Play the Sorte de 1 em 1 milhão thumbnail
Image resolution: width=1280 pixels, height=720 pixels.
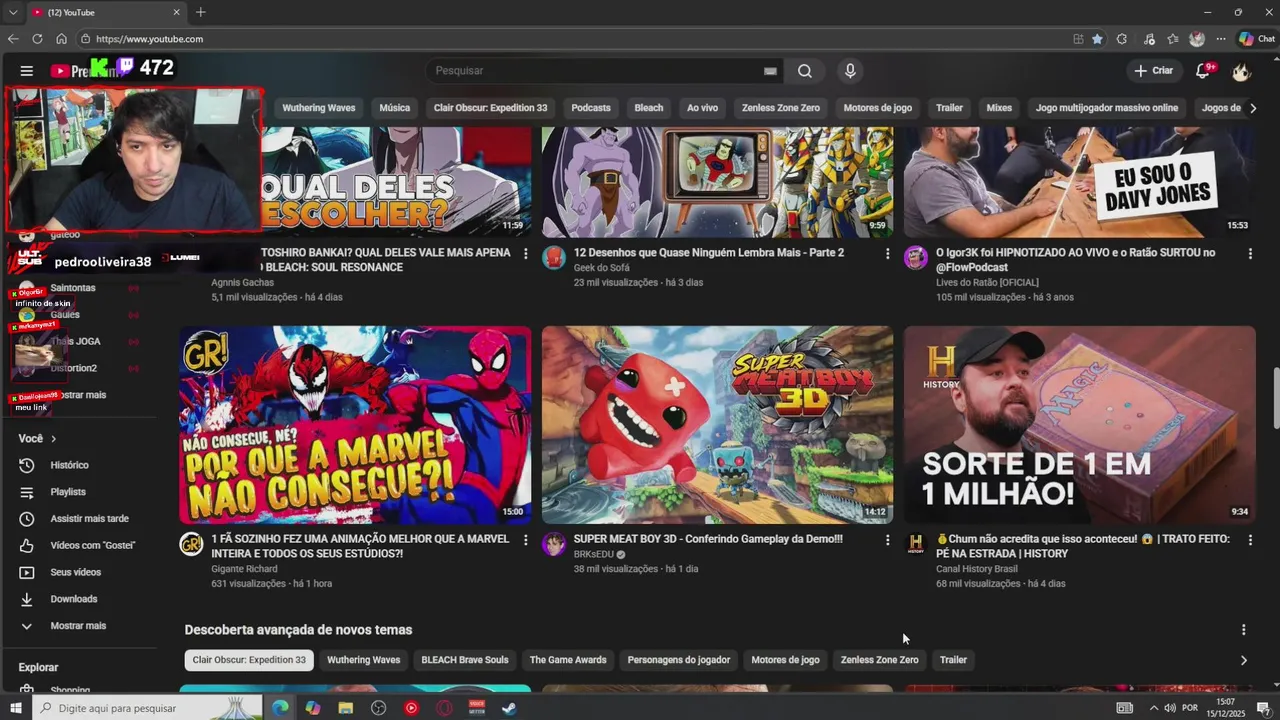(x=1080, y=425)
